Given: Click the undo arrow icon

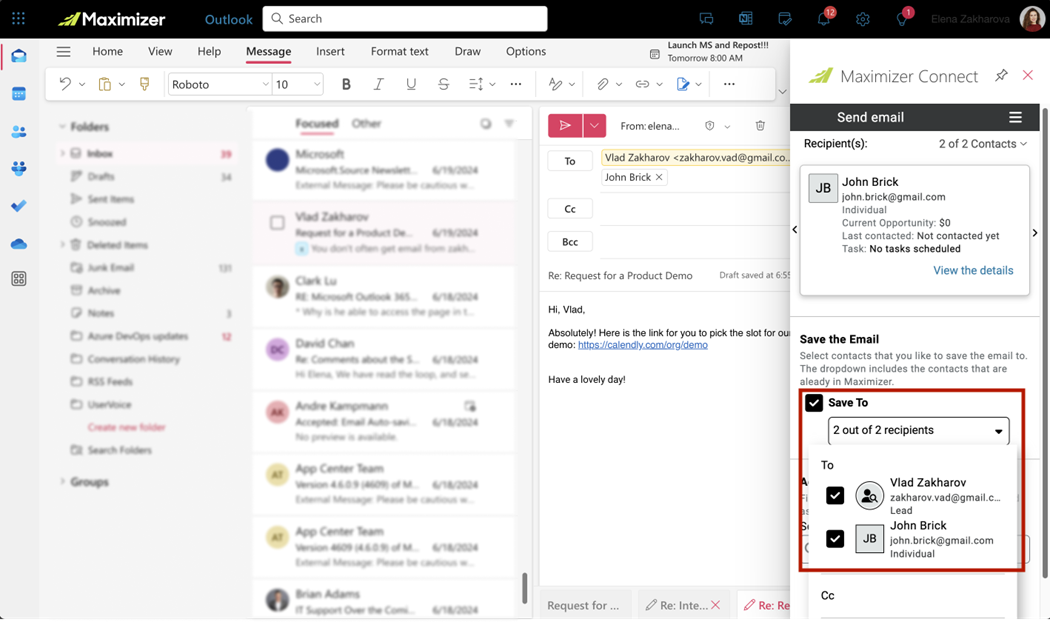Looking at the screenshot, I should coord(65,84).
